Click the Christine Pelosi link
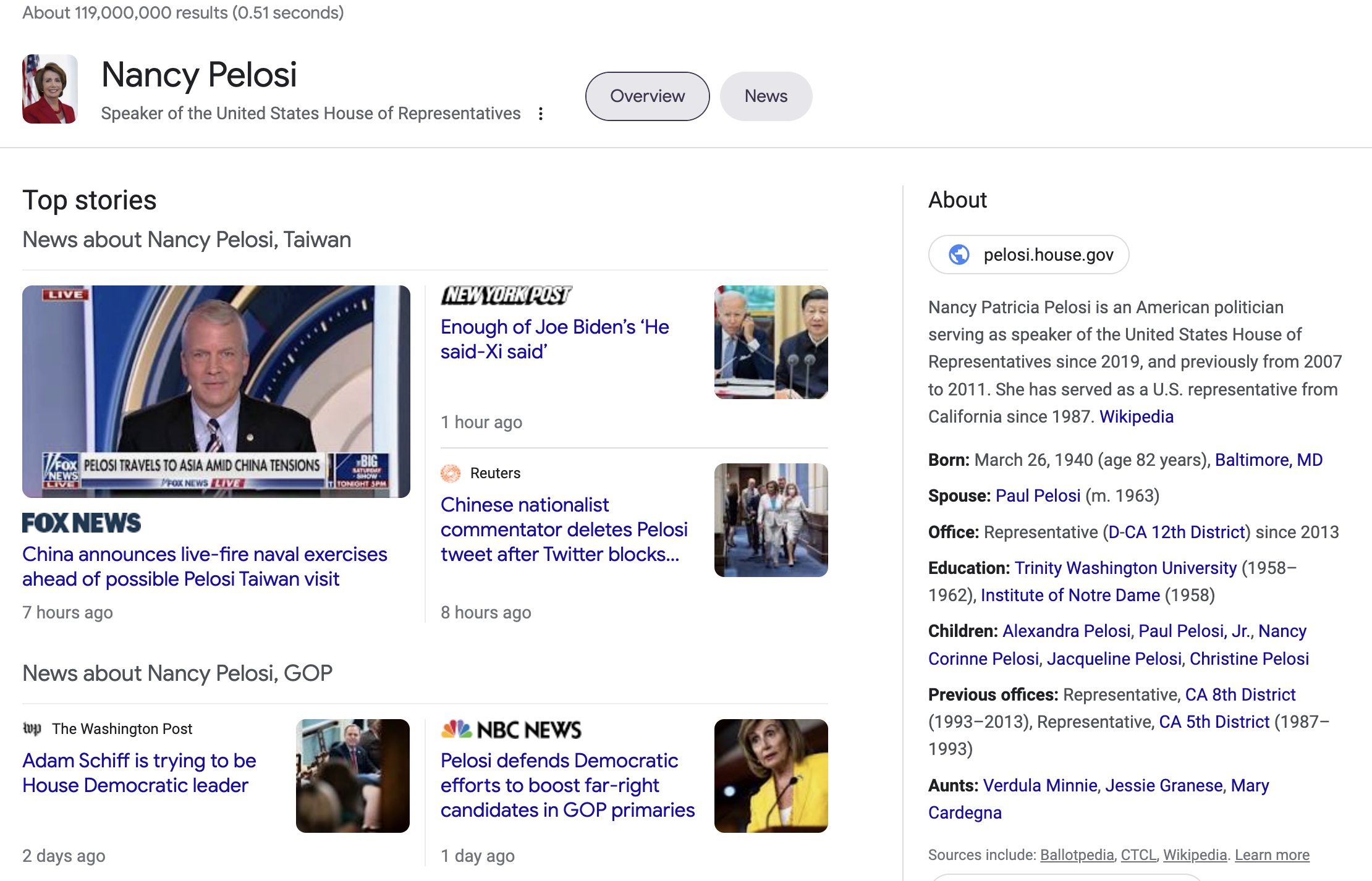 point(1249,659)
